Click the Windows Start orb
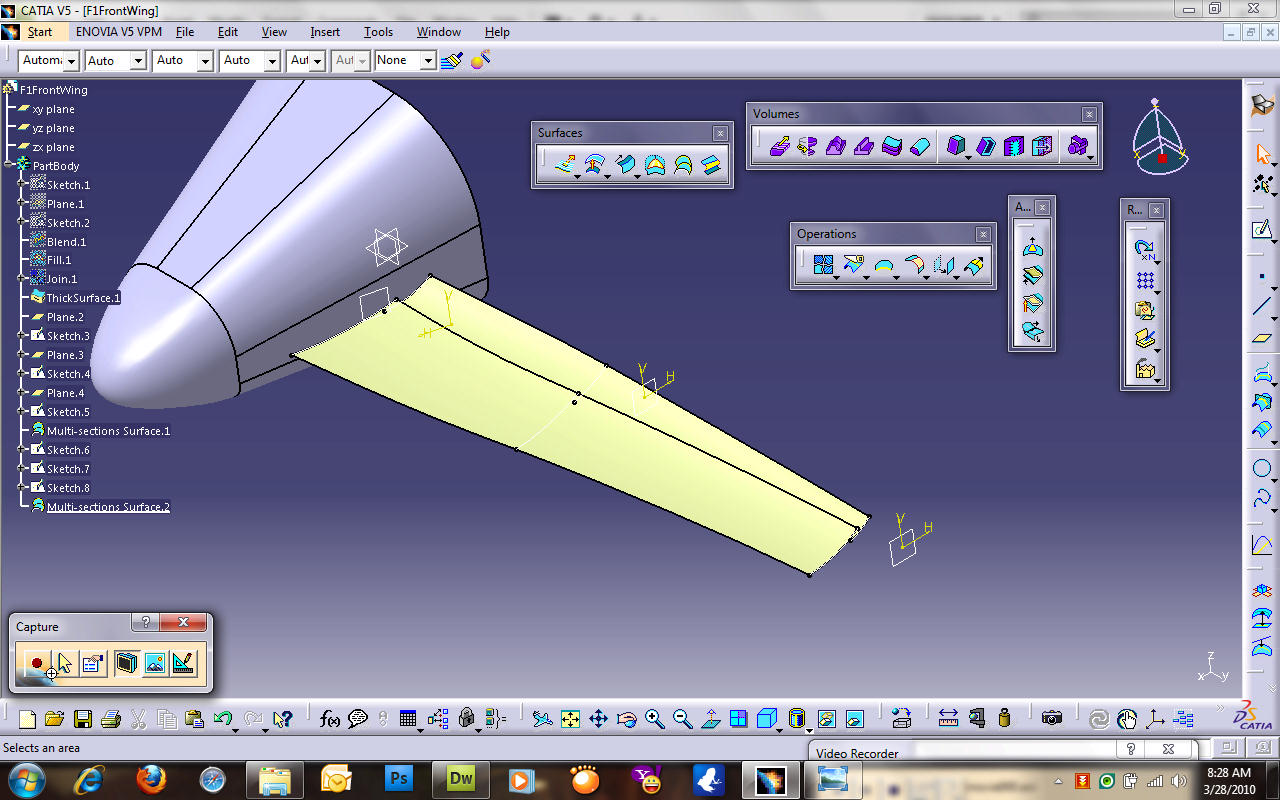1280x800 pixels. point(25,778)
